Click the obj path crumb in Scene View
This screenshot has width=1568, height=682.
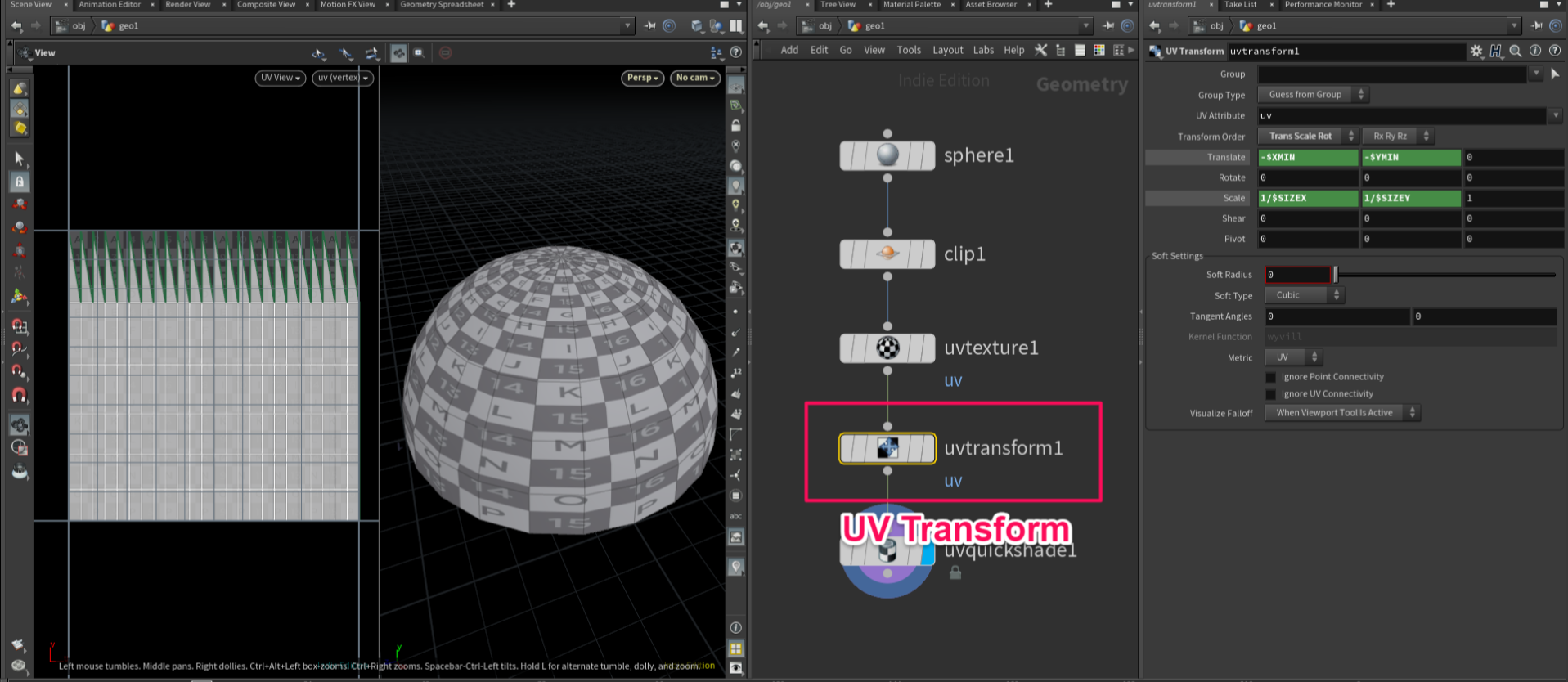pos(71,26)
